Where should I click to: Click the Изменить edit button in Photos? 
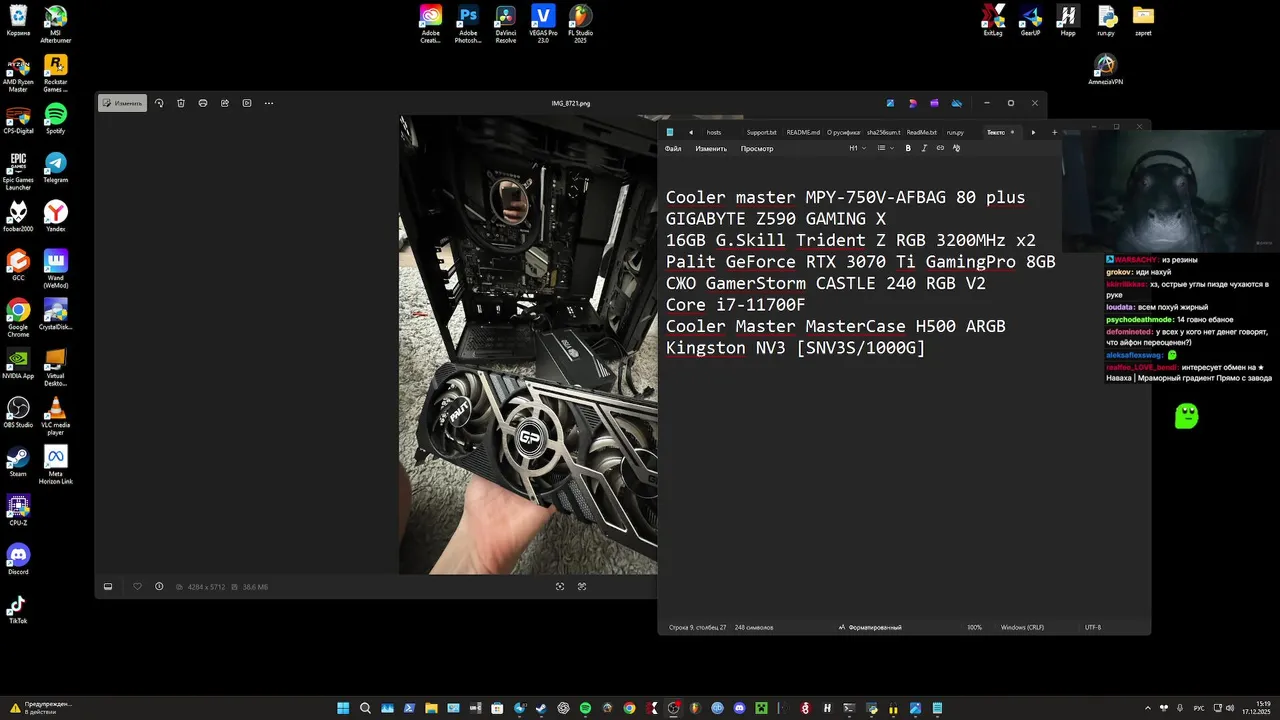tap(122, 103)
